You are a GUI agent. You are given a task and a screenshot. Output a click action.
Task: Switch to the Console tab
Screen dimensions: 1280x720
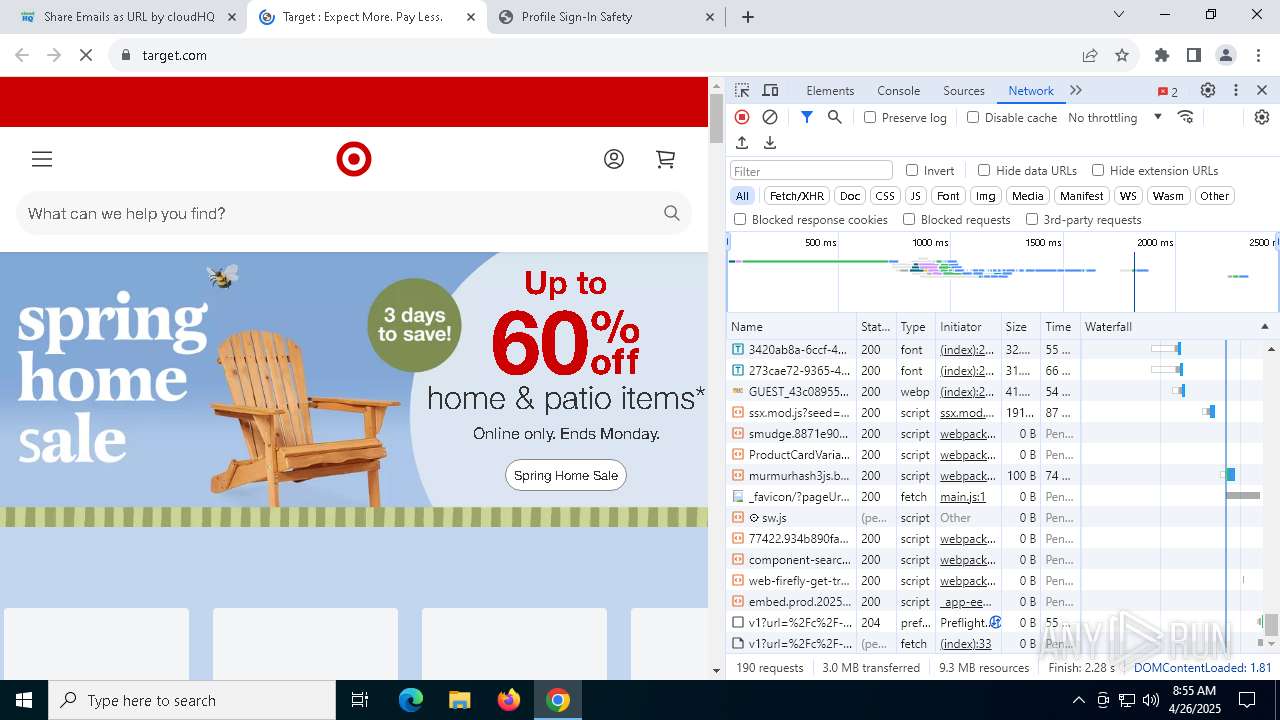(898, 90)
